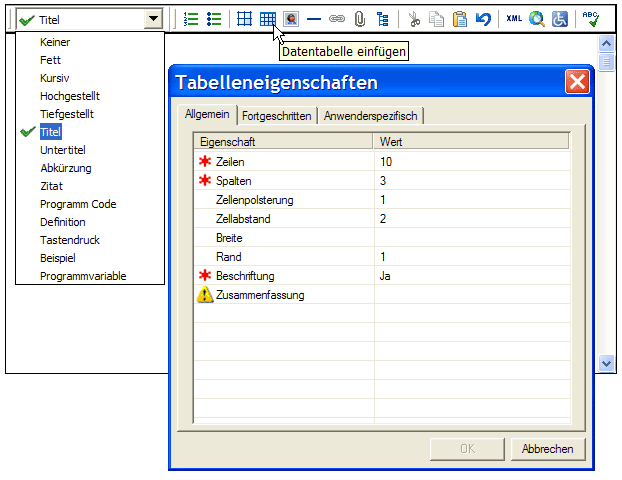This screenshot has height=480, width=622.
Task: Select Hochgestellt in the list
Action: coord(70,96)
